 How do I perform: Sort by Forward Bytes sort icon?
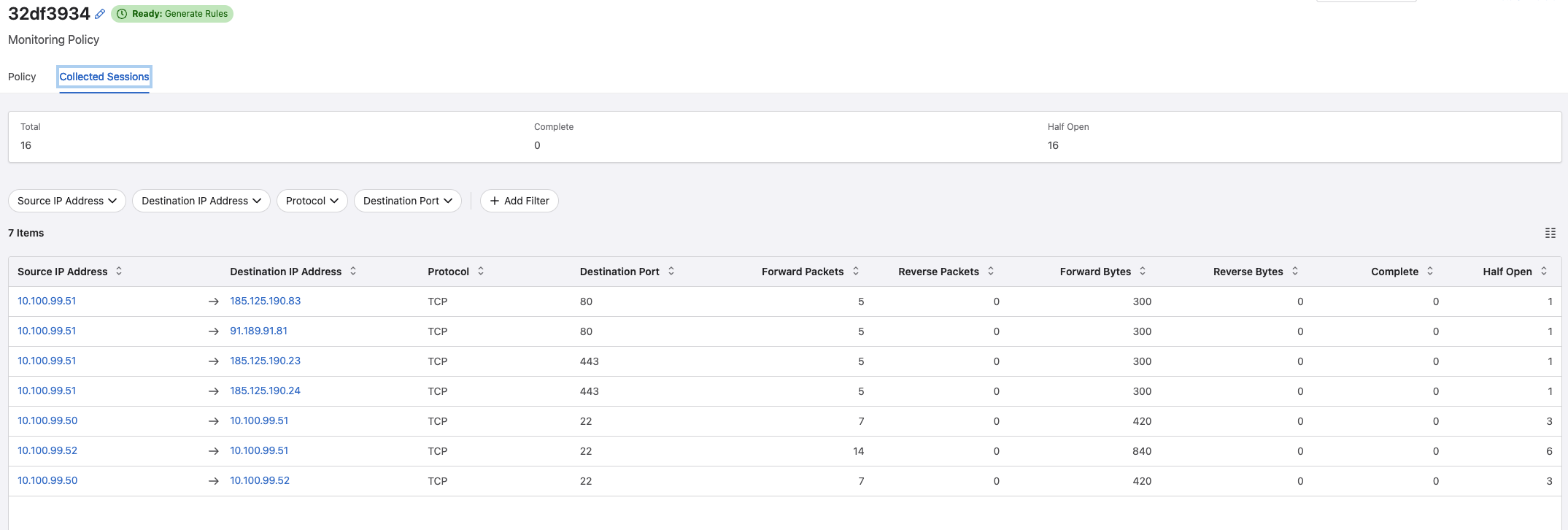coord(1143,271)
